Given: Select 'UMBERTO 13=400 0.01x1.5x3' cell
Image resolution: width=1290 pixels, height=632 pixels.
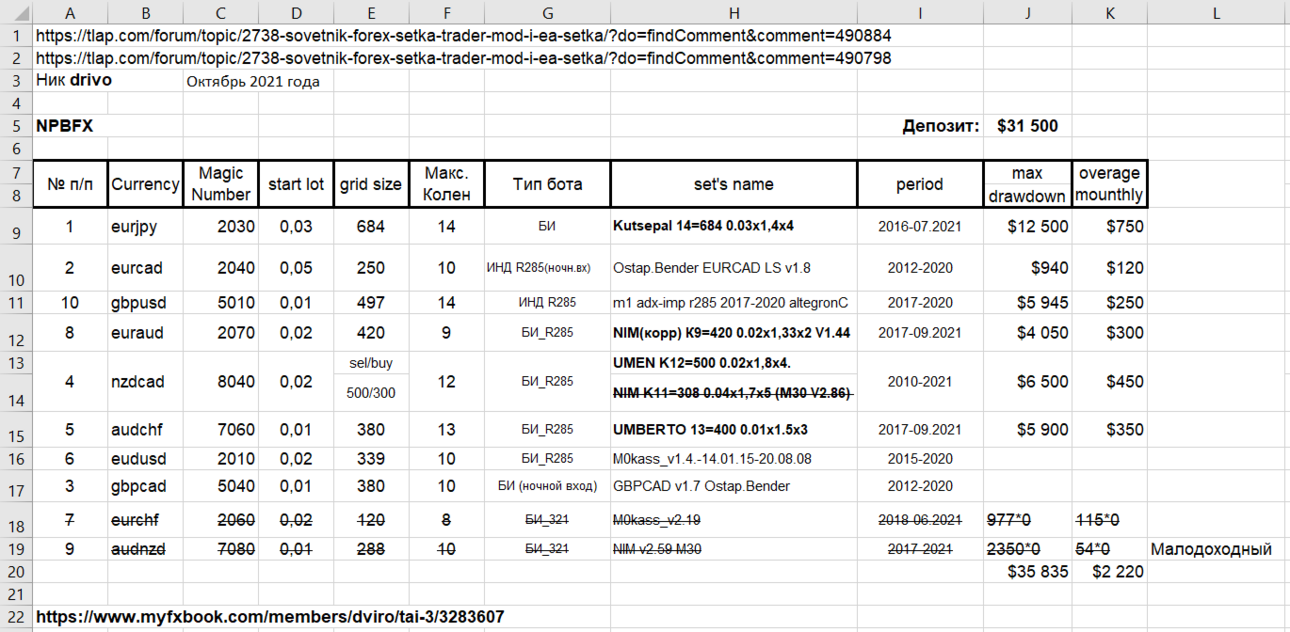Looking at the screenshot, I should click(733, 430).
